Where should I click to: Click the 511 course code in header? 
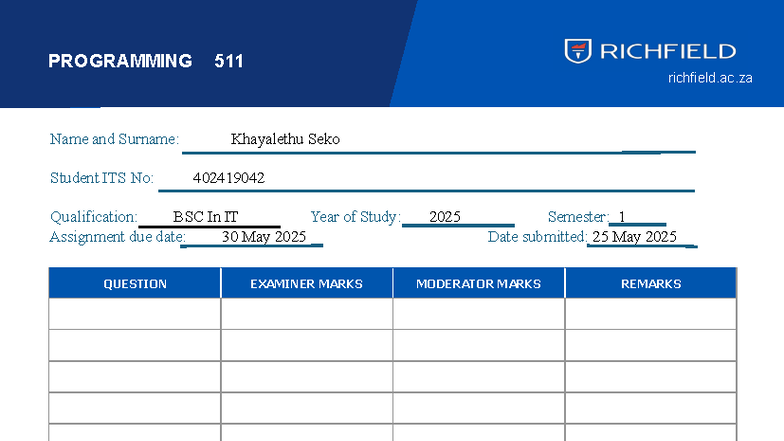[229, 61]
